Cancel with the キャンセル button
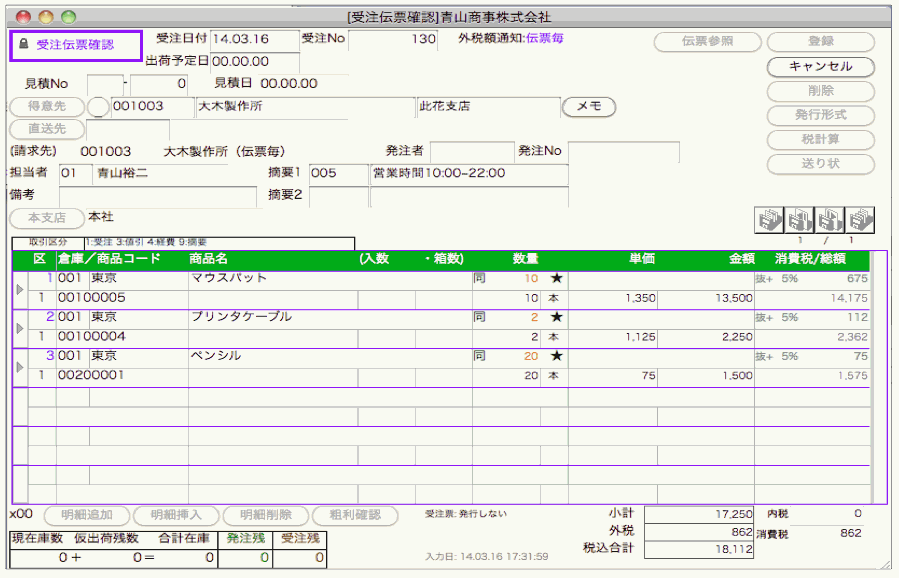 pos(820,67)
